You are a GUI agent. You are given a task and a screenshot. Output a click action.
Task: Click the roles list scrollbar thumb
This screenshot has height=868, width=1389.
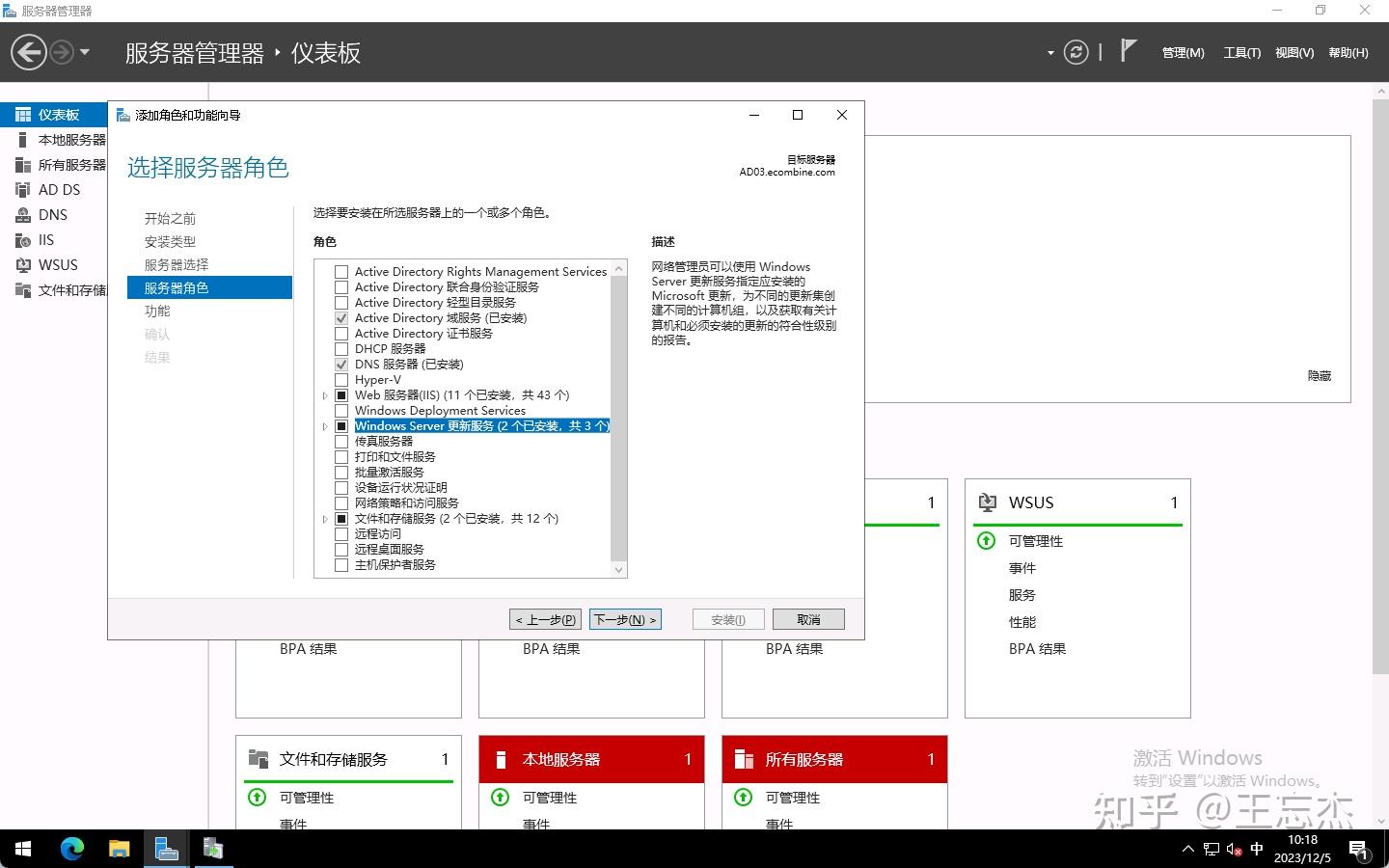(619, 420)
